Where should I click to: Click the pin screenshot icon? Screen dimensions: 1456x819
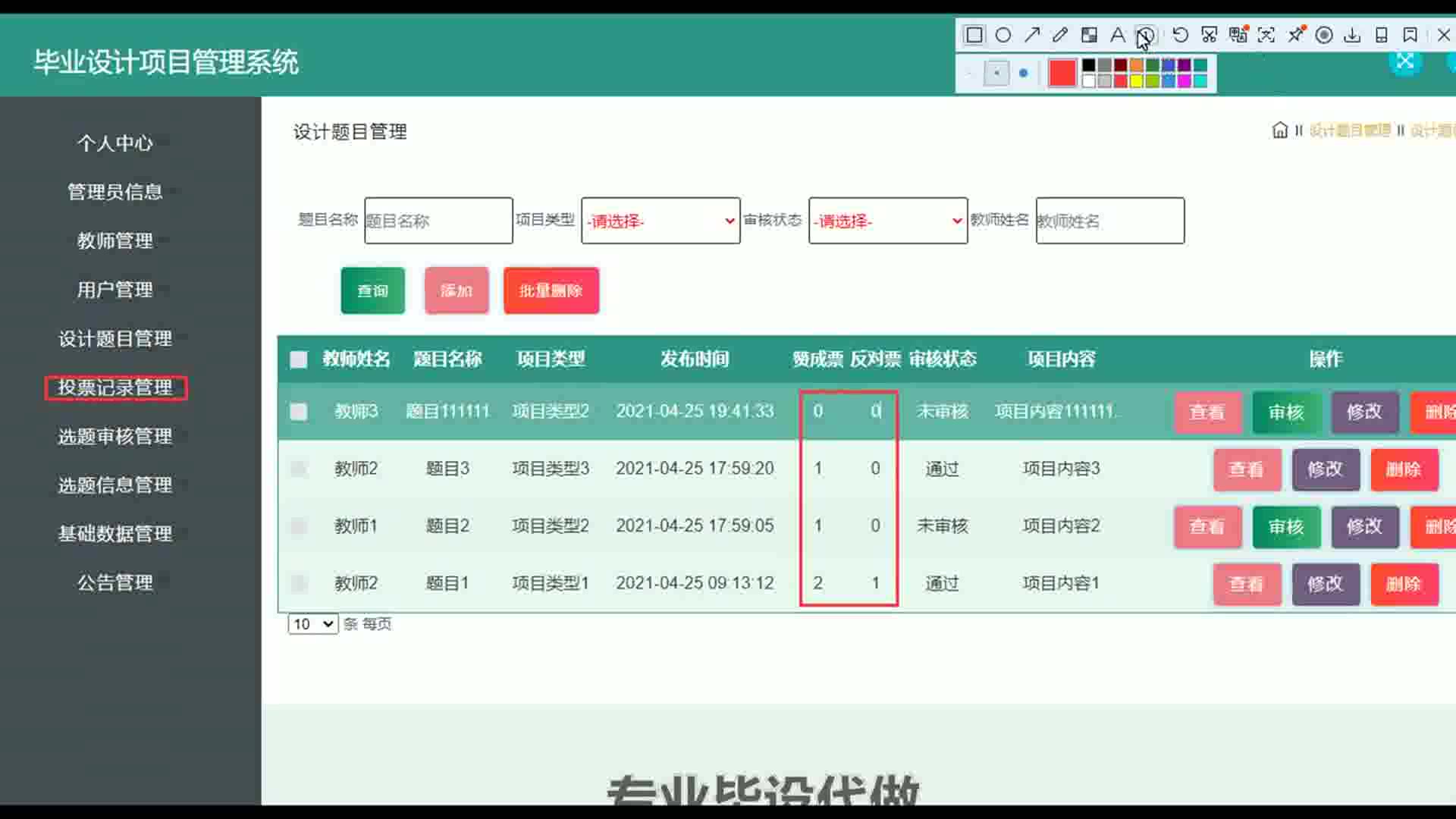[x=1296, y=35]
